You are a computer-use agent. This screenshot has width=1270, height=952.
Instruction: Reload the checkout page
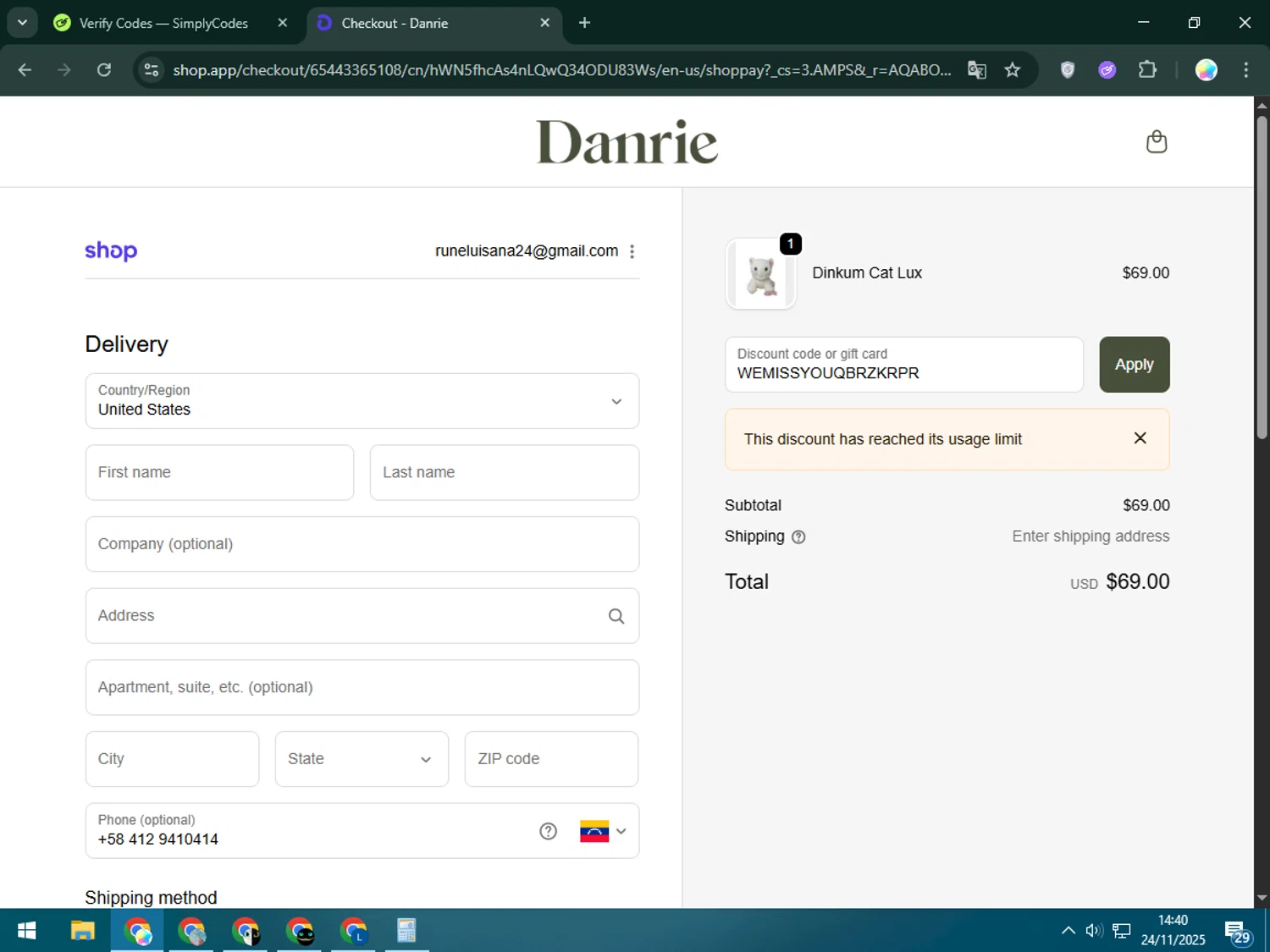[x=103, y=69]
